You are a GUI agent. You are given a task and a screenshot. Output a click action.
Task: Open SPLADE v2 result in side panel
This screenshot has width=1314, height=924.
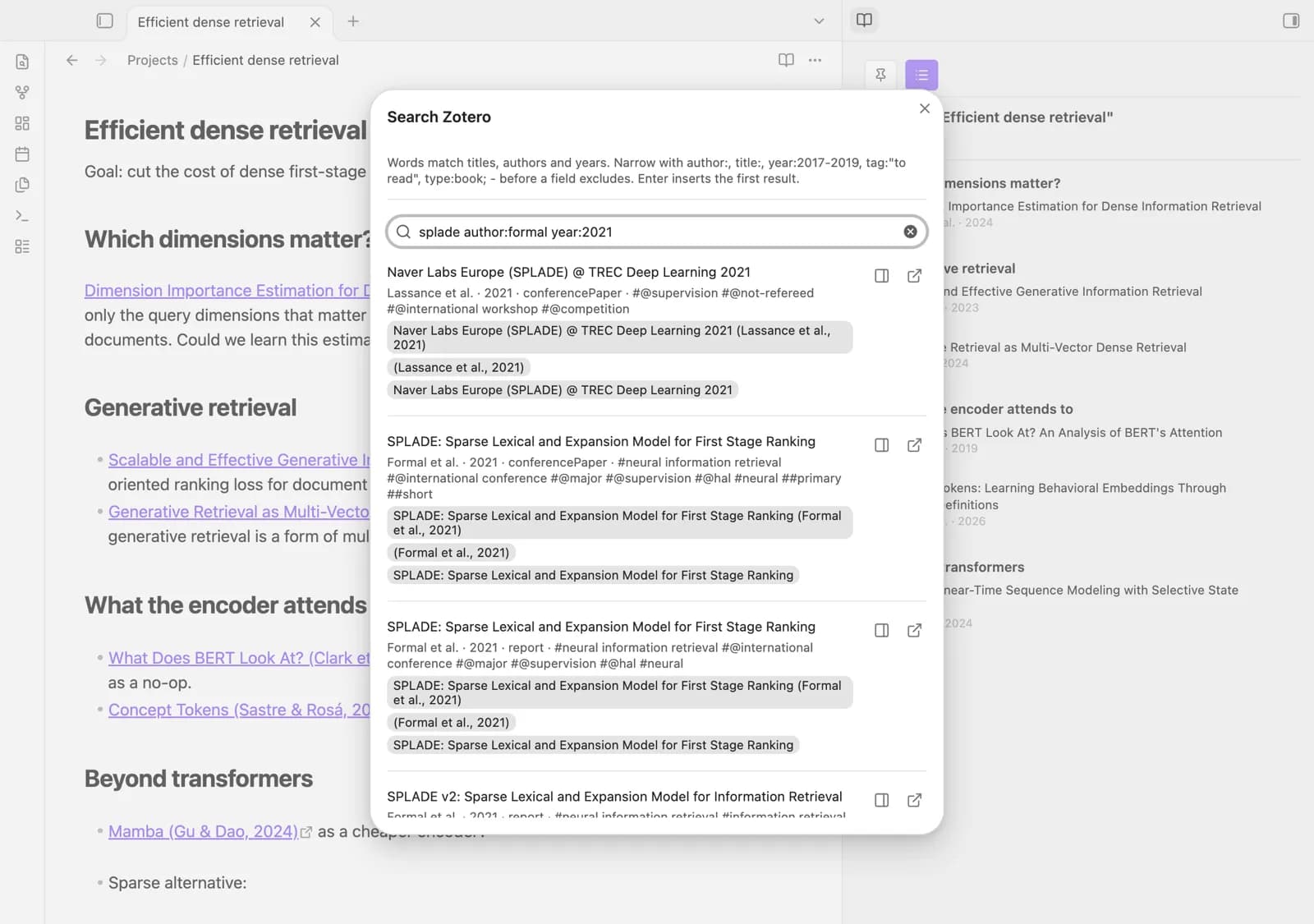click(881, 800)
